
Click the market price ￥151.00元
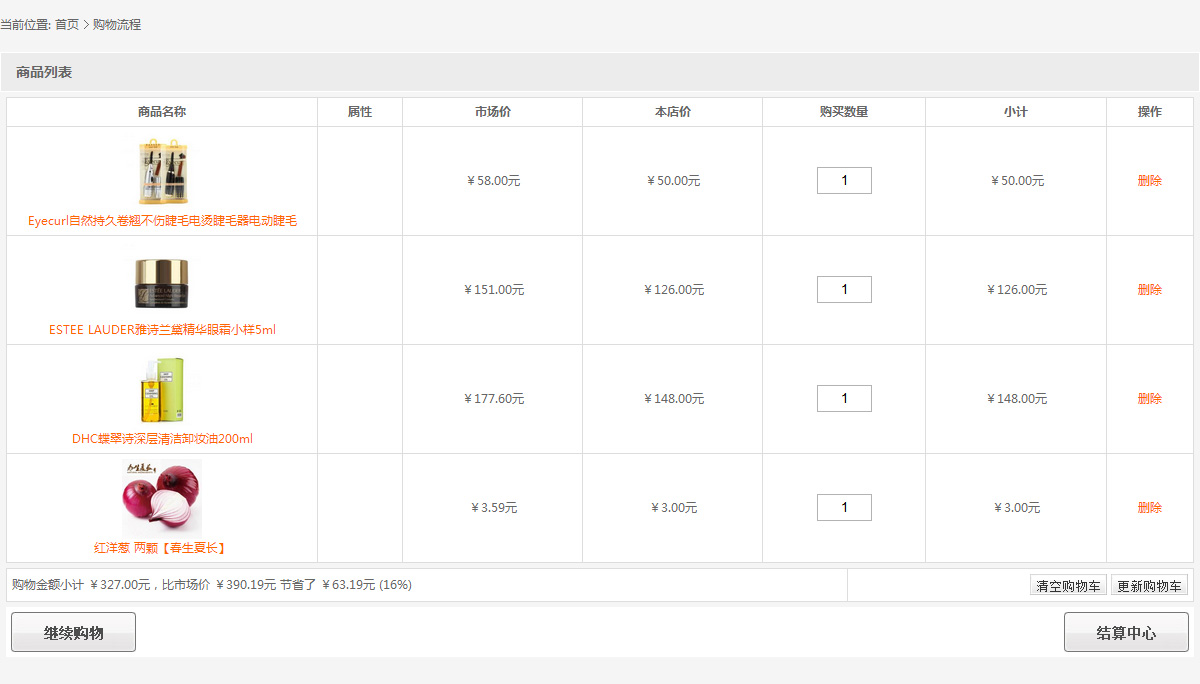click(493, 290)
